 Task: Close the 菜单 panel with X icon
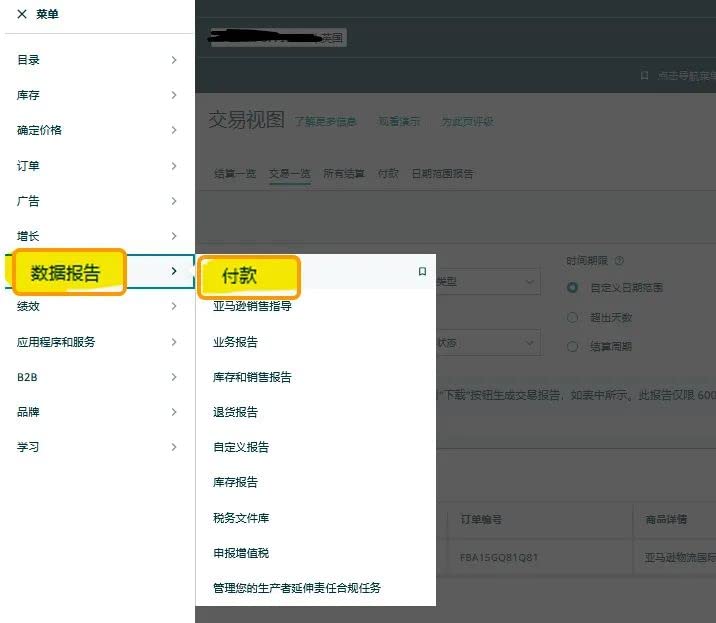(x=22, y=15)
